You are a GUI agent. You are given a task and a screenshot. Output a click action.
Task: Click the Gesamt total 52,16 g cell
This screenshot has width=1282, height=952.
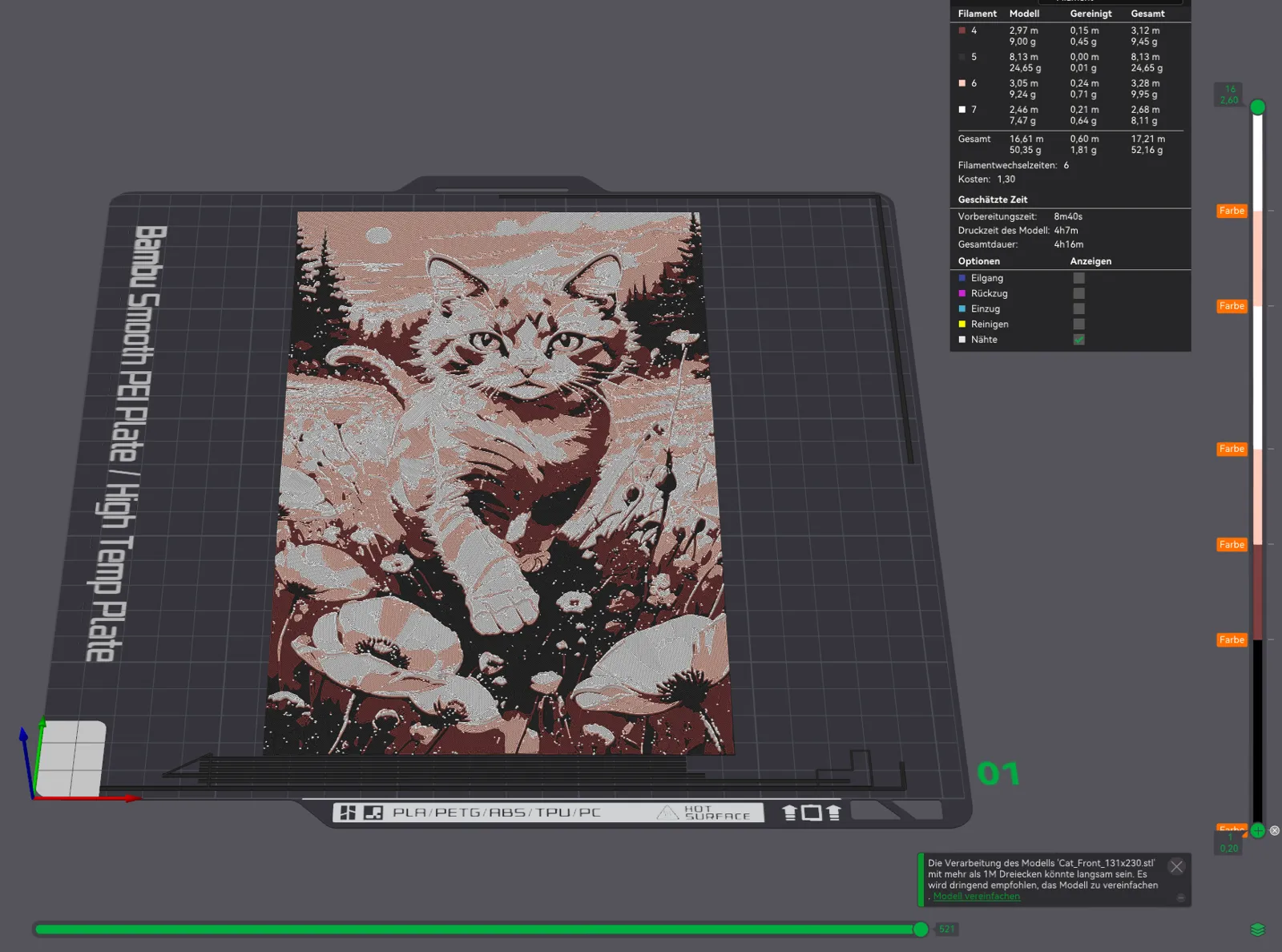coord(1147,150)
